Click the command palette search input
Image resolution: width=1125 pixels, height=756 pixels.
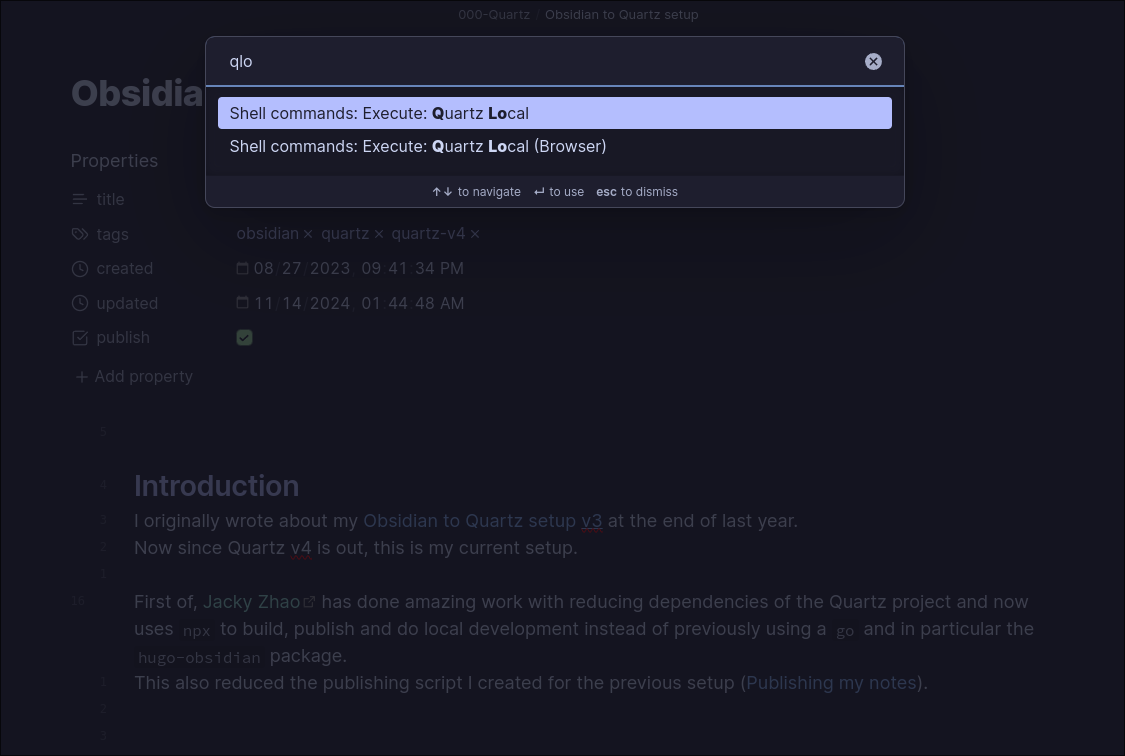point(540,62)
